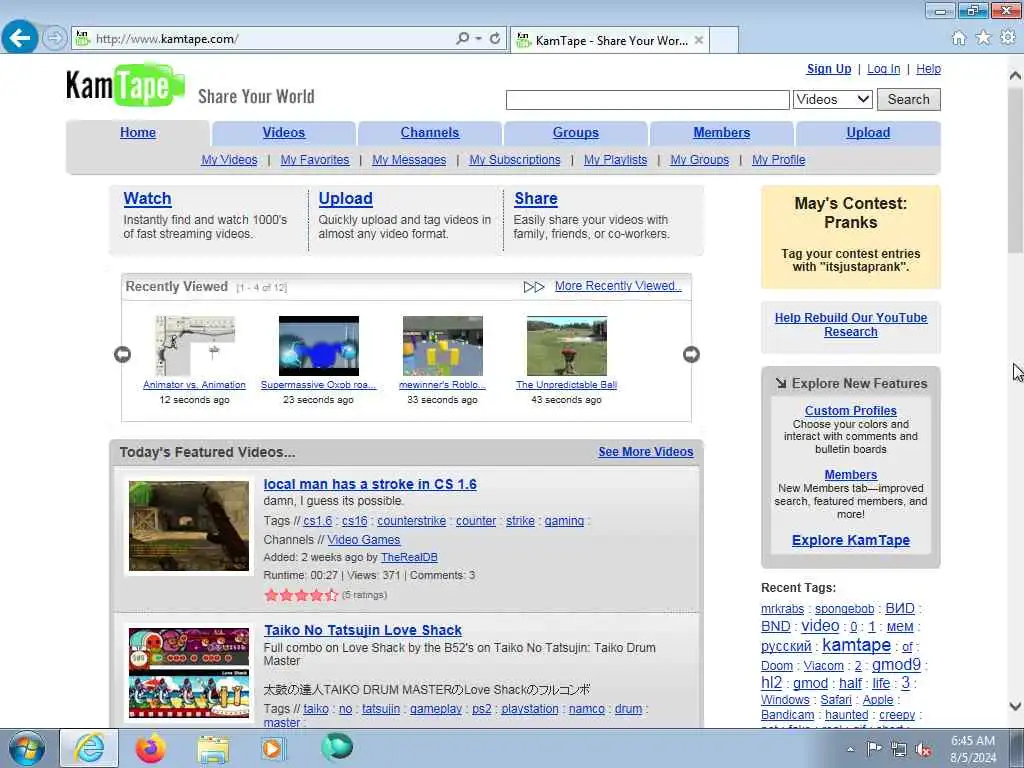Image resolution: width=1024 pixels, height=768 pixels.
Task: Click the page scrollbar down arrow
Action: [1015, 706]
